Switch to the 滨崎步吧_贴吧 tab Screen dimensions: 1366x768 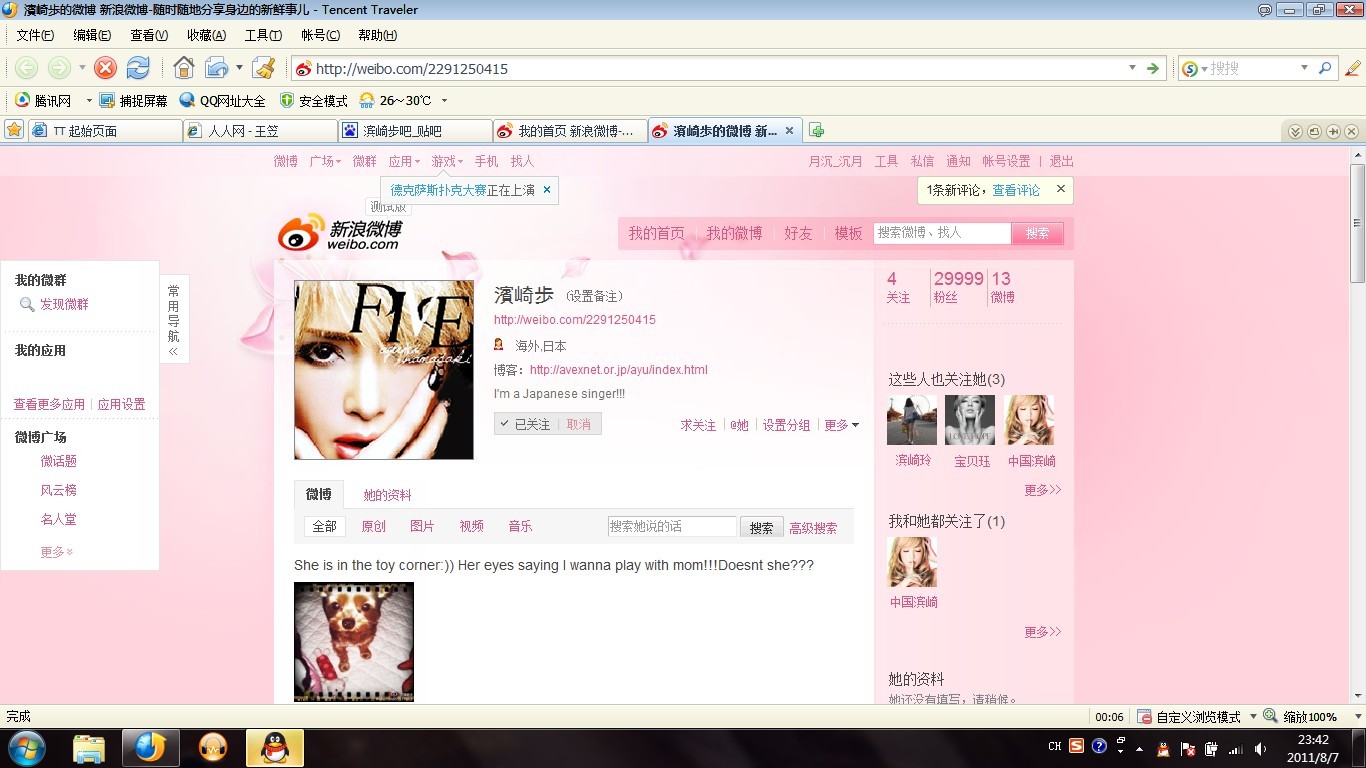[x=415, y=131]
